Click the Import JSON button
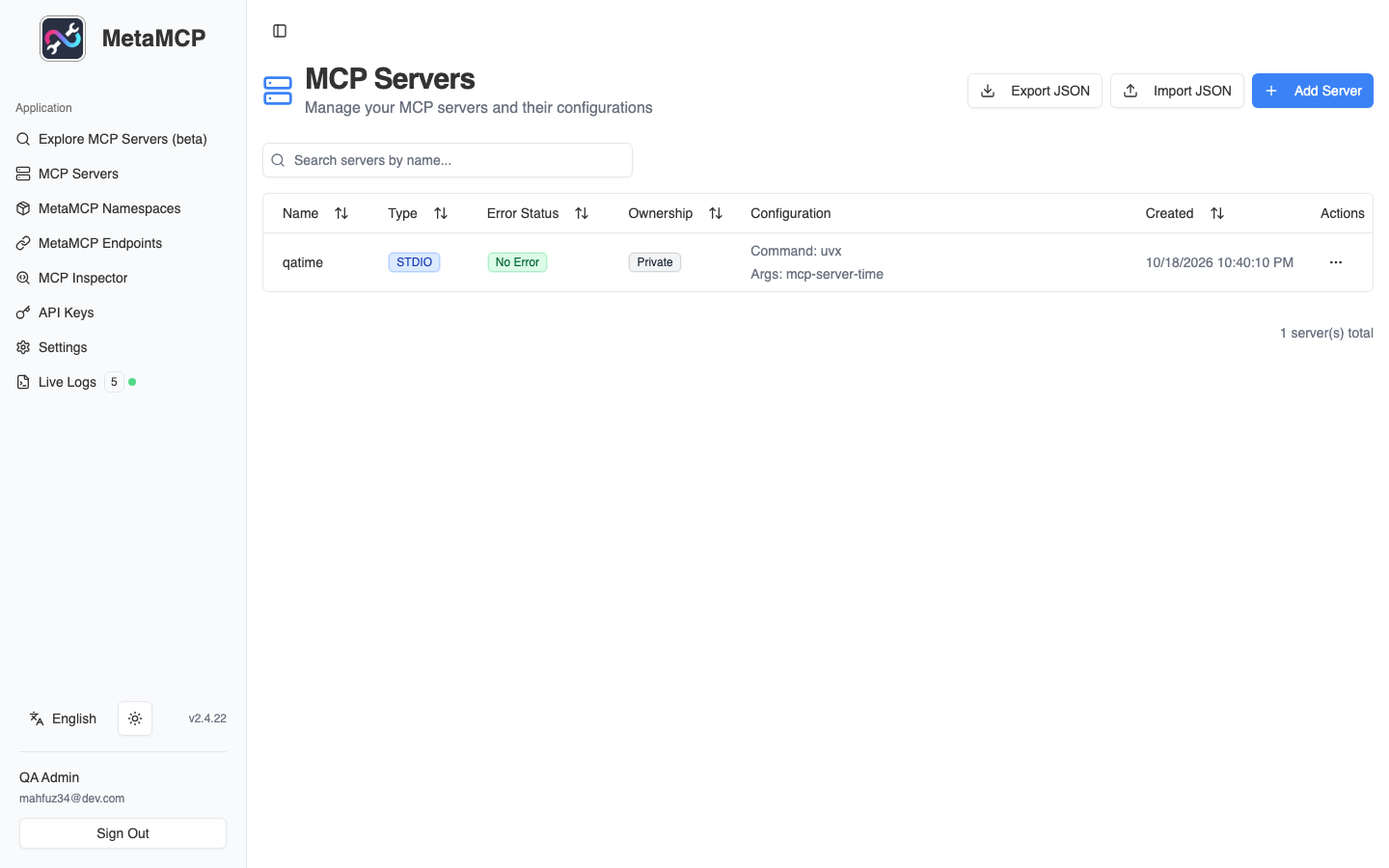The width and height of the screenshot is (1389, 868). 1177,91
